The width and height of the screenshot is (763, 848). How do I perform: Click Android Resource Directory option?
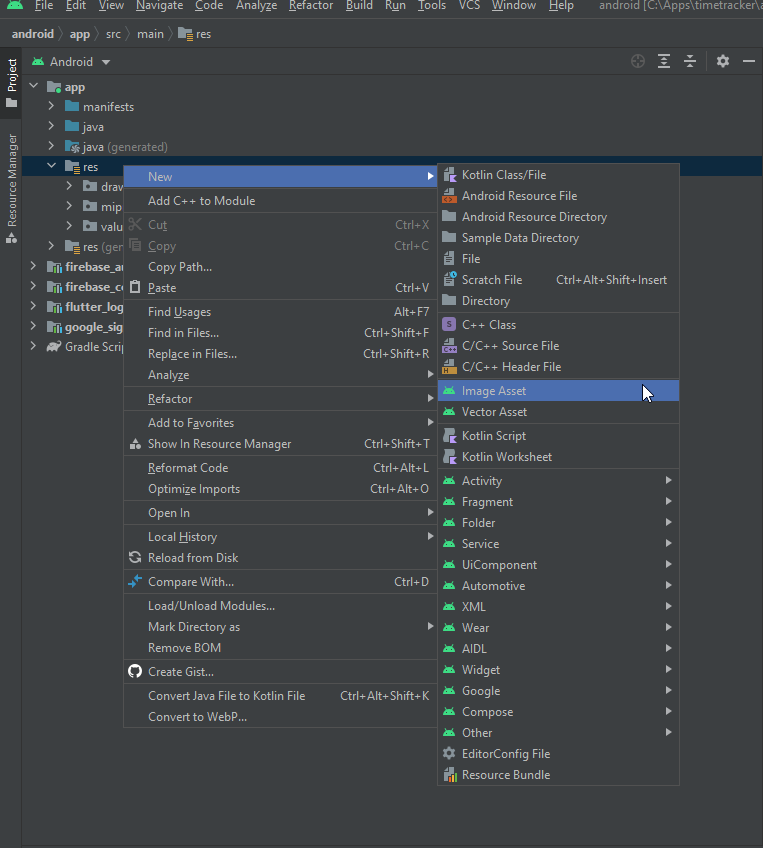point(534,217)
